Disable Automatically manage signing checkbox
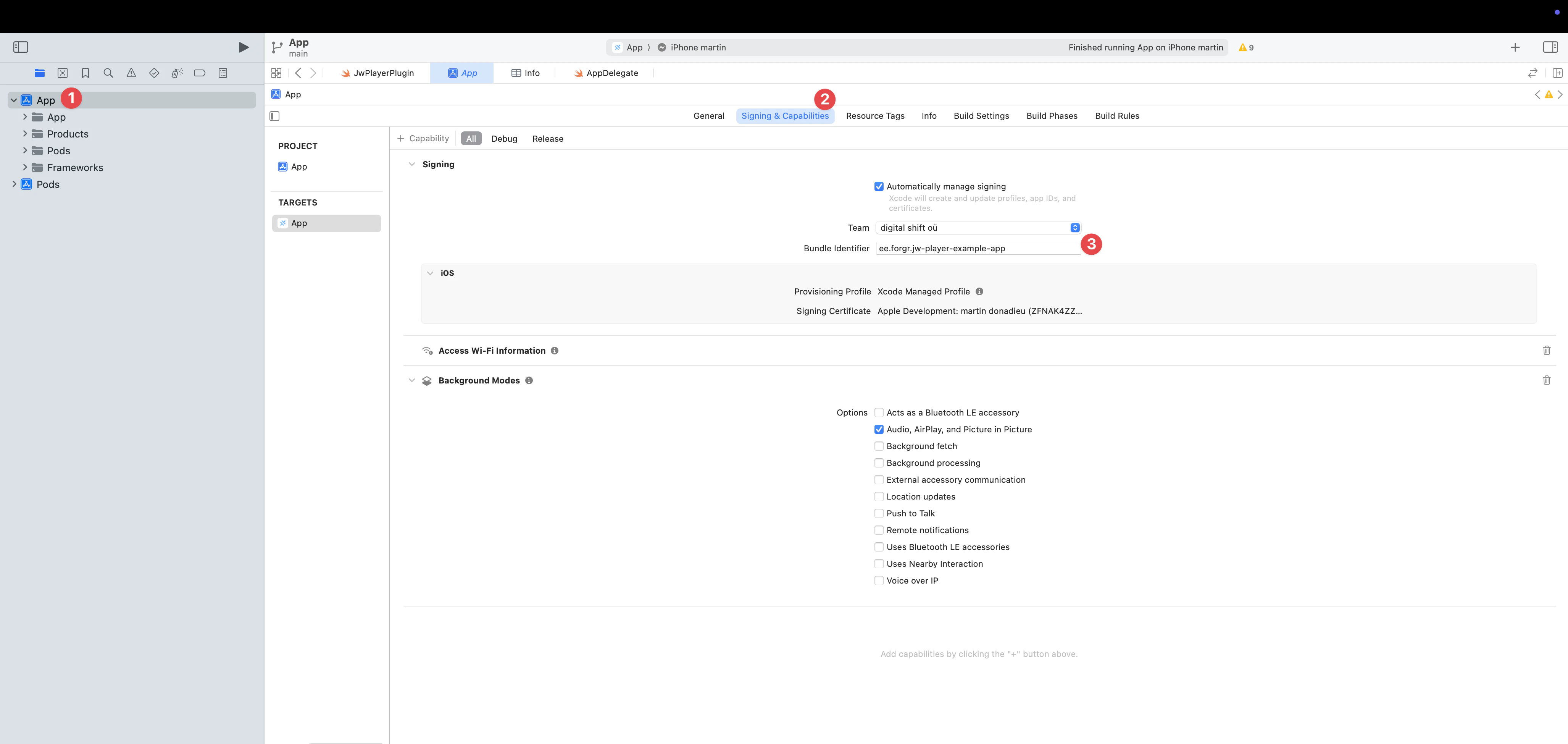This screenshot has height=744, width=1568. point(878,187)
